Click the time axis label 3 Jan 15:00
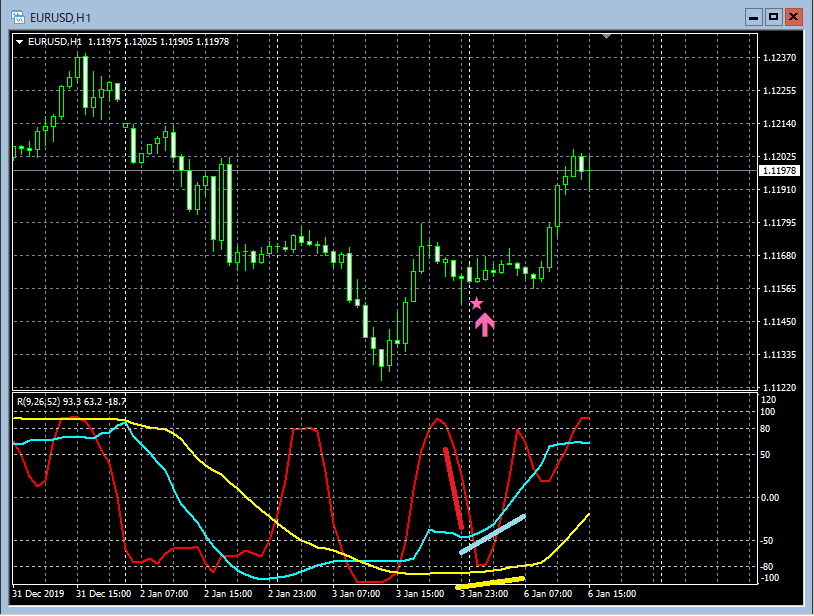The width and height of the screenshot is (814, 616). pos(420,594)
